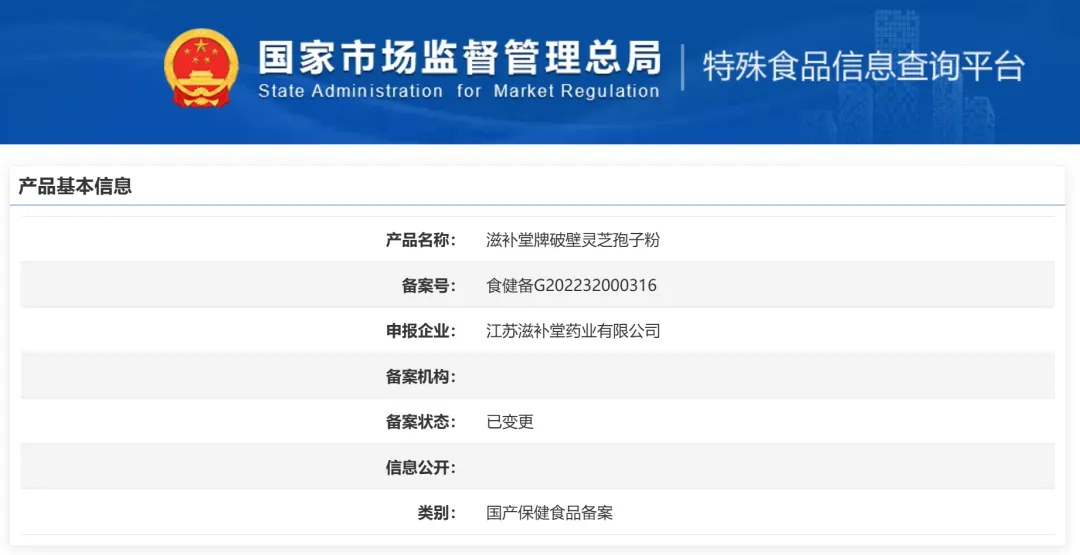The height and width of the screenshot is (555, 1080).
Task: Click the 备案状态 label
Action: (x=420, y=422)
